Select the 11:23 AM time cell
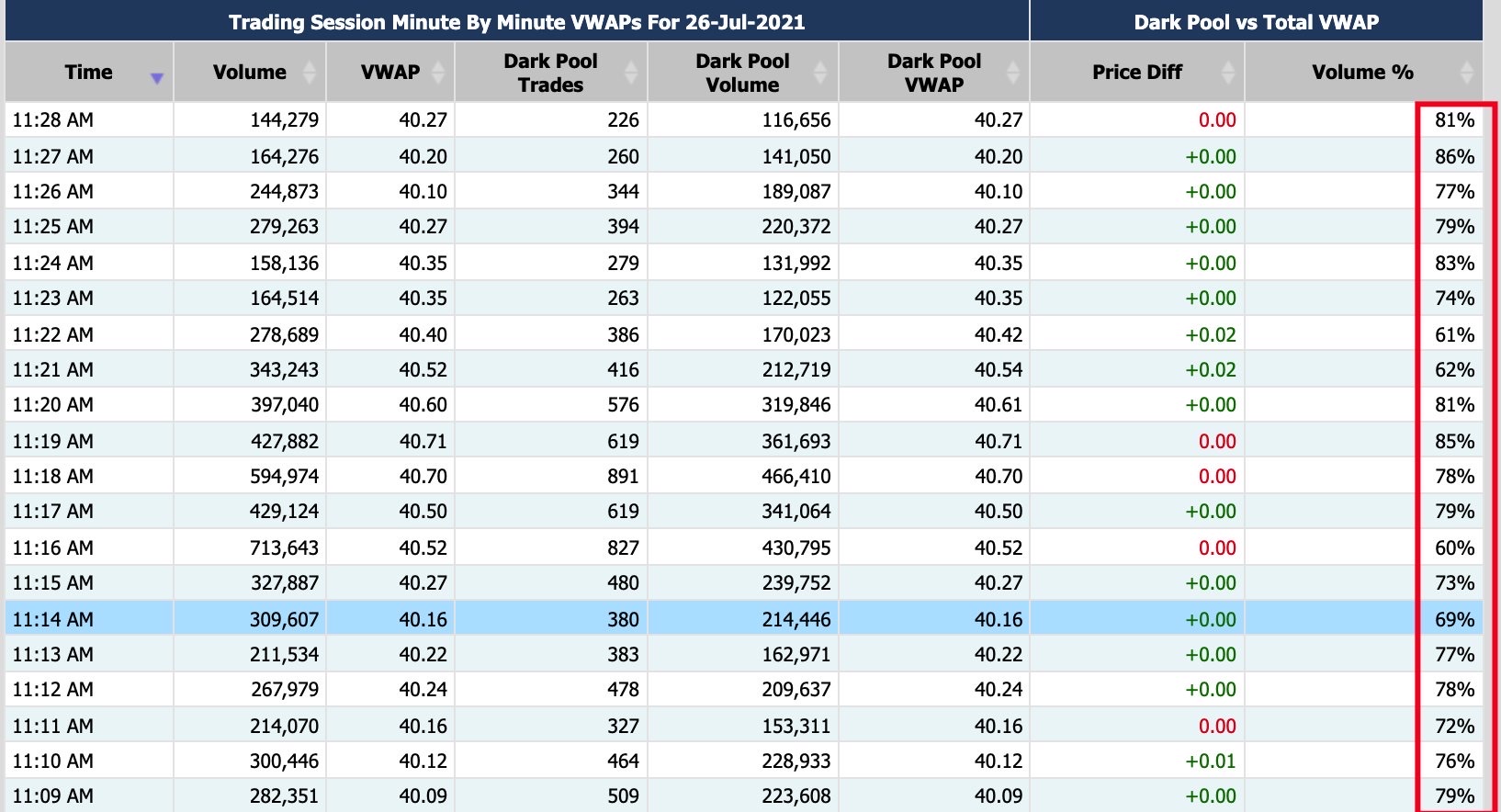This screenshot has height=812, width=1501. [89, 298]
